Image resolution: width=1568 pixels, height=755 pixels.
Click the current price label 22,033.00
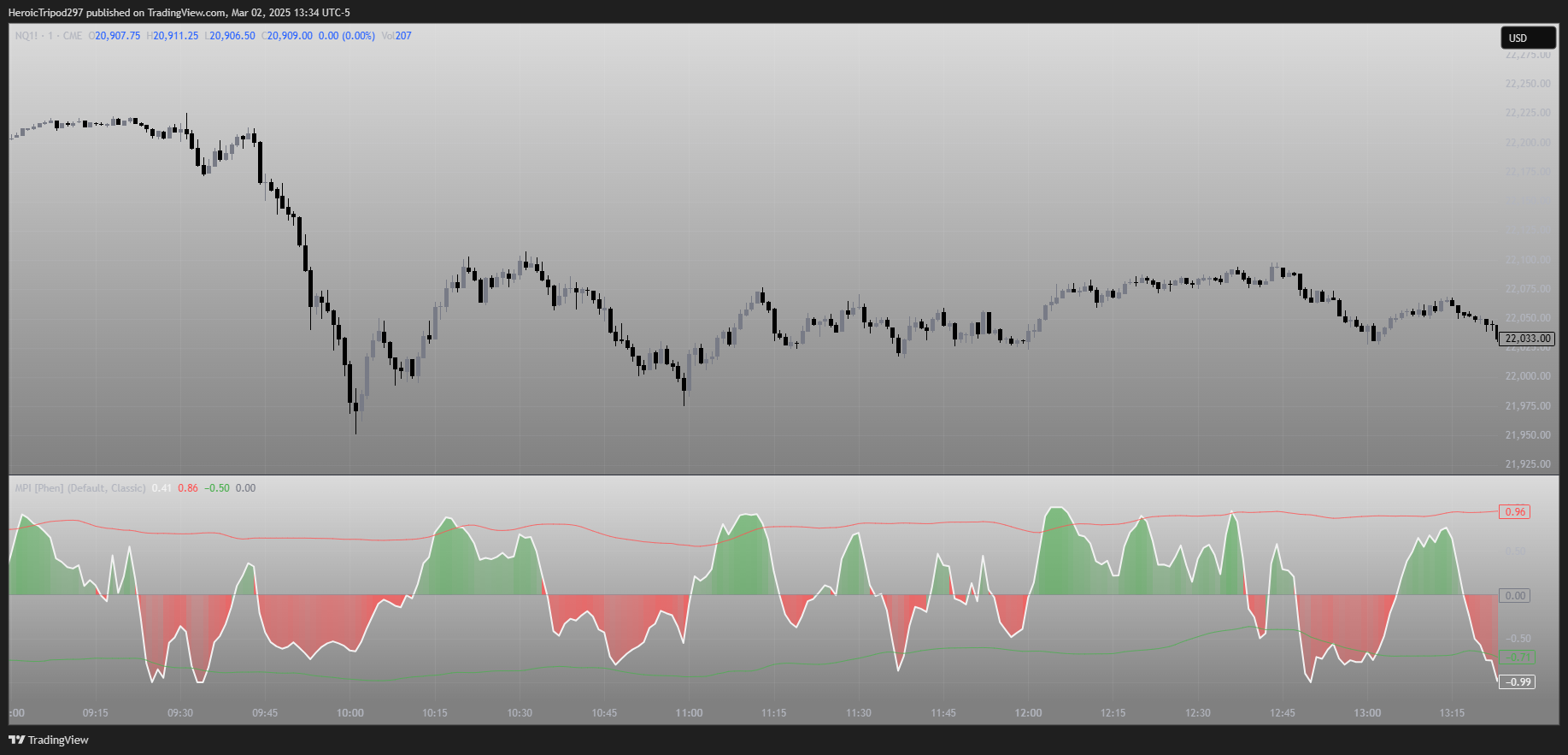click(1527, 339)
